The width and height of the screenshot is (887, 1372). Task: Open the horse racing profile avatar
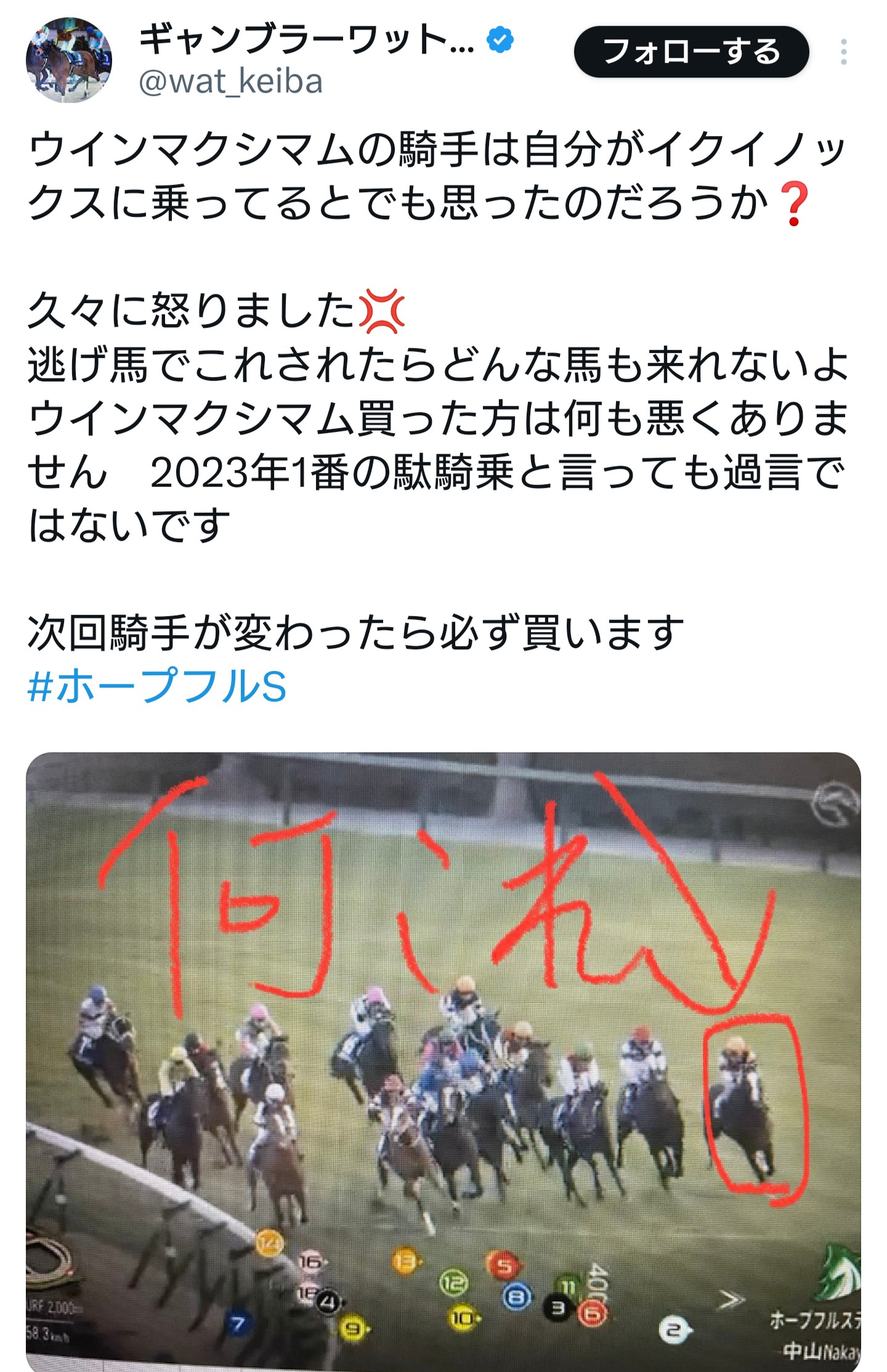pyautogui.click(x=69, y=60)
